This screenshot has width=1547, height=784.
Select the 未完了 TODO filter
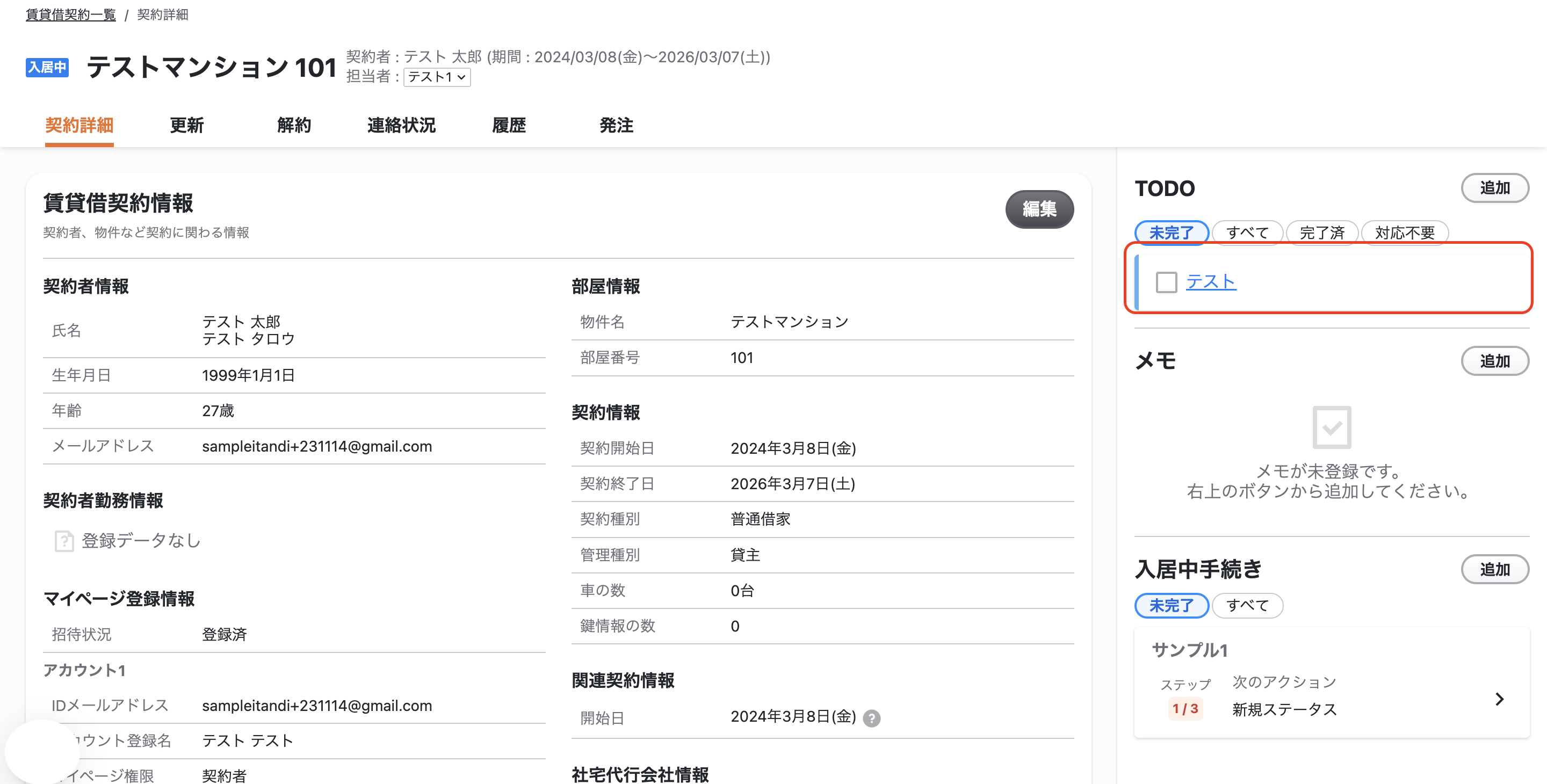pos(1171,233)
